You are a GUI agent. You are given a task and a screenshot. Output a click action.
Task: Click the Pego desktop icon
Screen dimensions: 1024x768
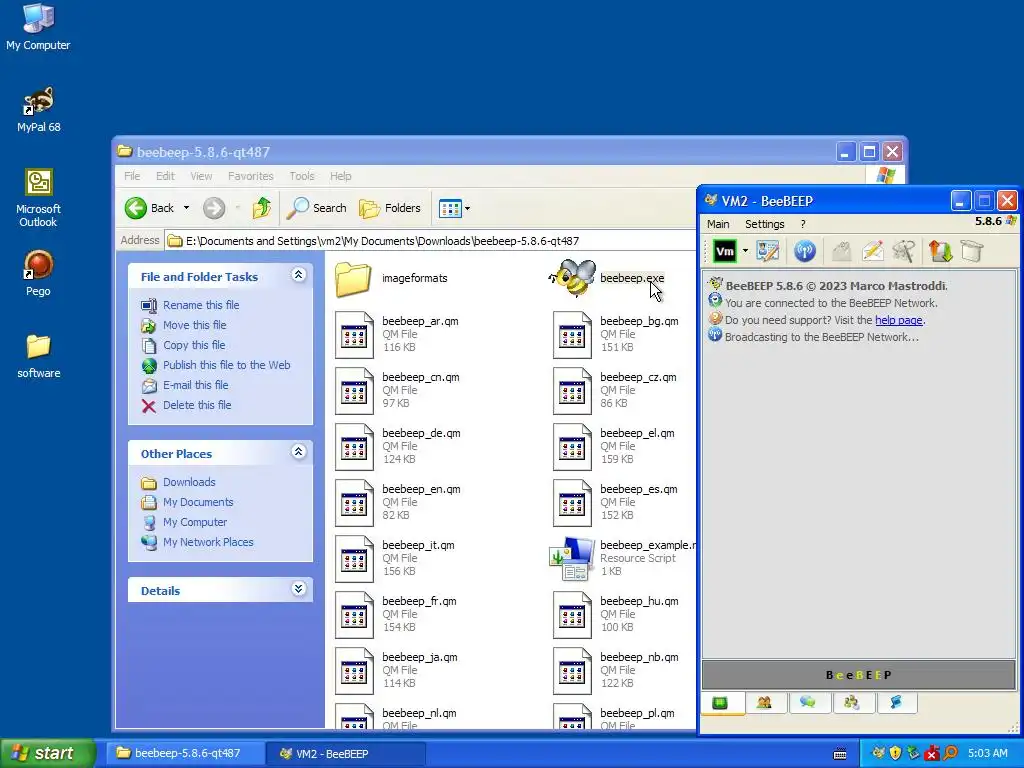pyautogui.click(x=38, y=274)
